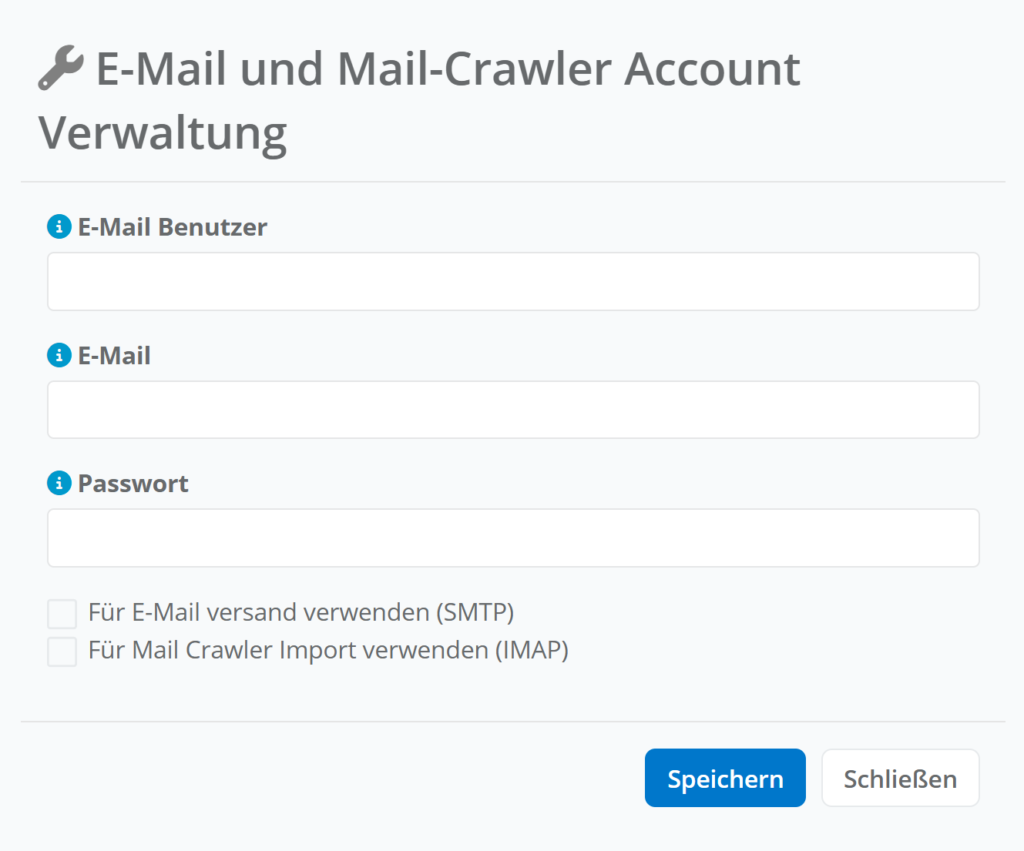Click the 'Für Mail Crawler Import verwenden (IMAP)' label text
1024x851 pixels.
328,650
